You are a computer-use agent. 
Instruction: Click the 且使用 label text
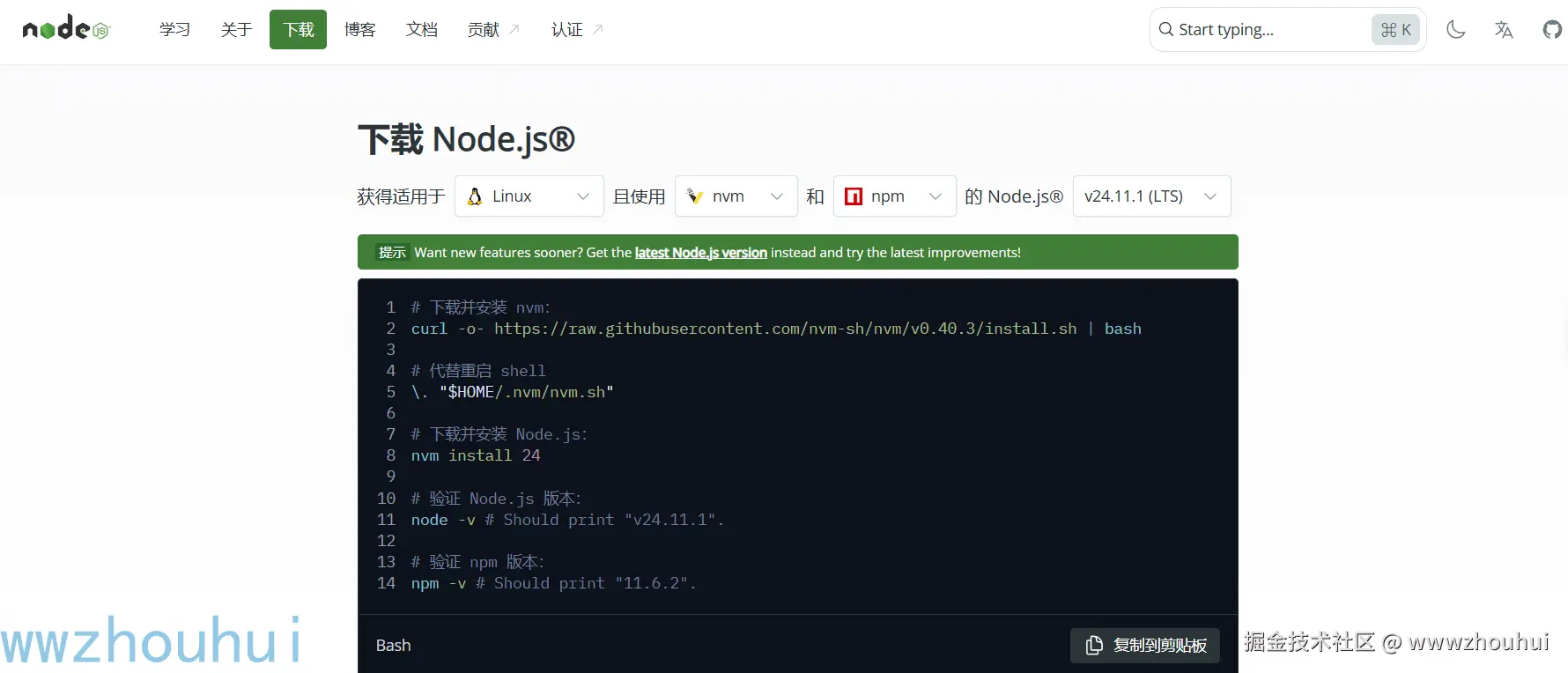click(640, 196)
